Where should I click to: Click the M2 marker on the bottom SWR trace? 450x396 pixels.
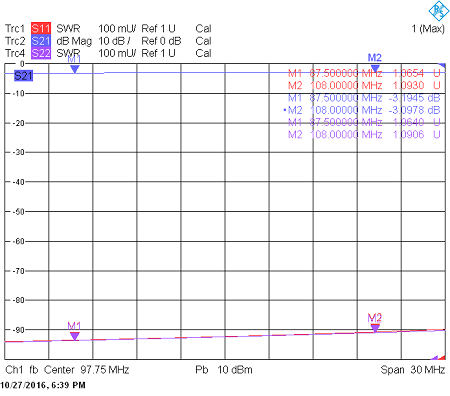(375, 328)
